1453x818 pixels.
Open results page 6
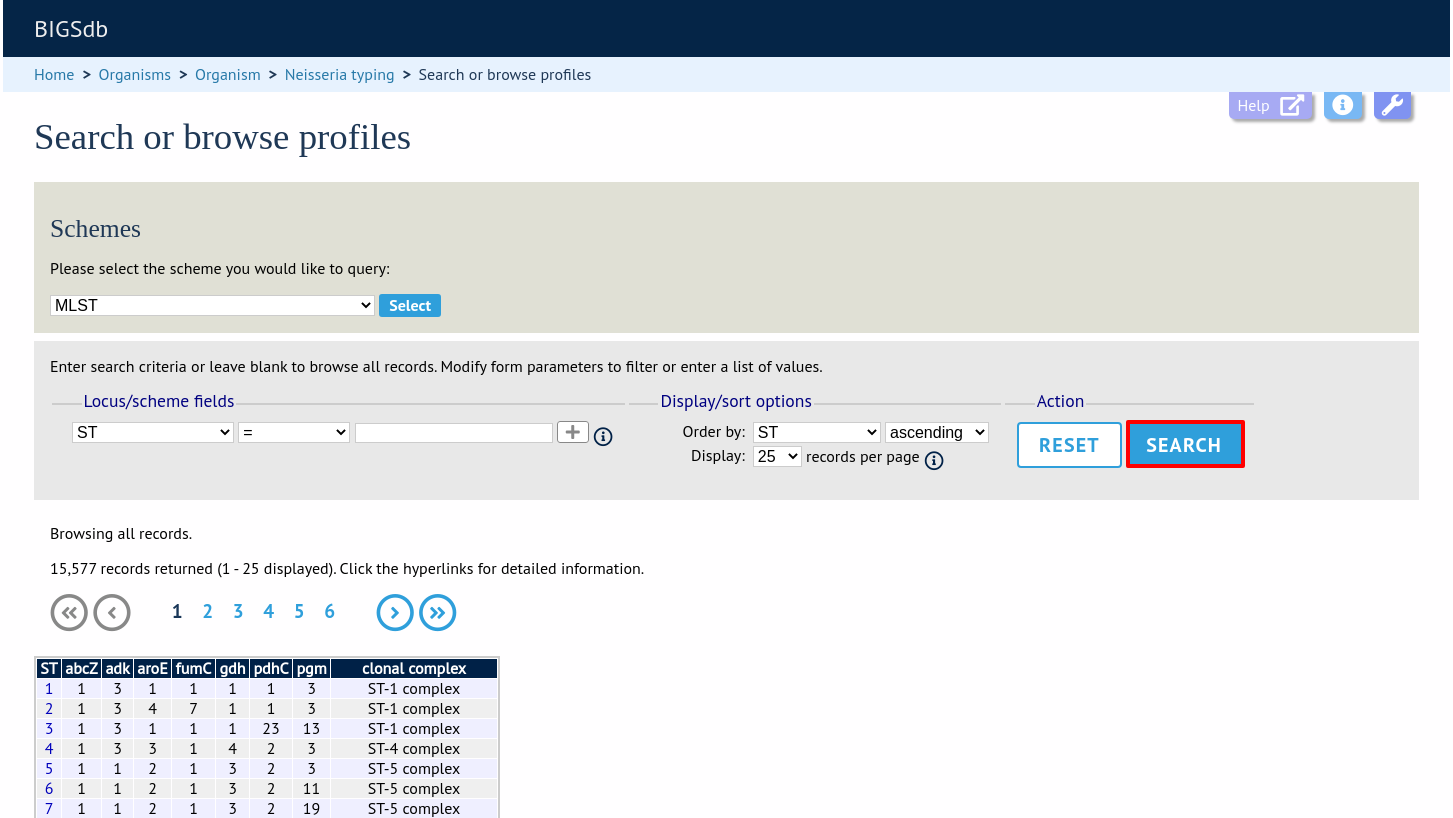coord(329,612)
